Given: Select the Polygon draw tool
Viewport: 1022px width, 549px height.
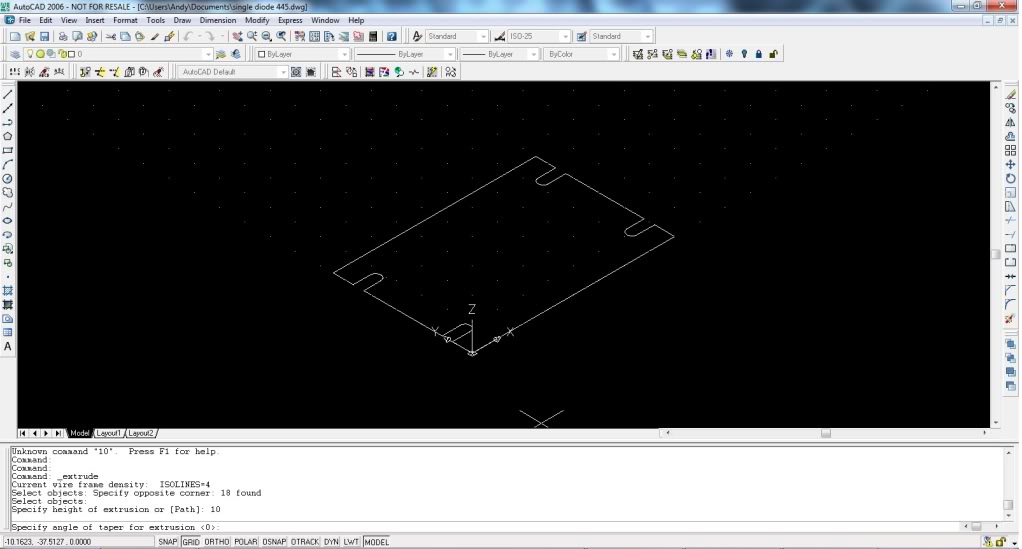Looking at the screenshot, I should click(x=8, y=135).
